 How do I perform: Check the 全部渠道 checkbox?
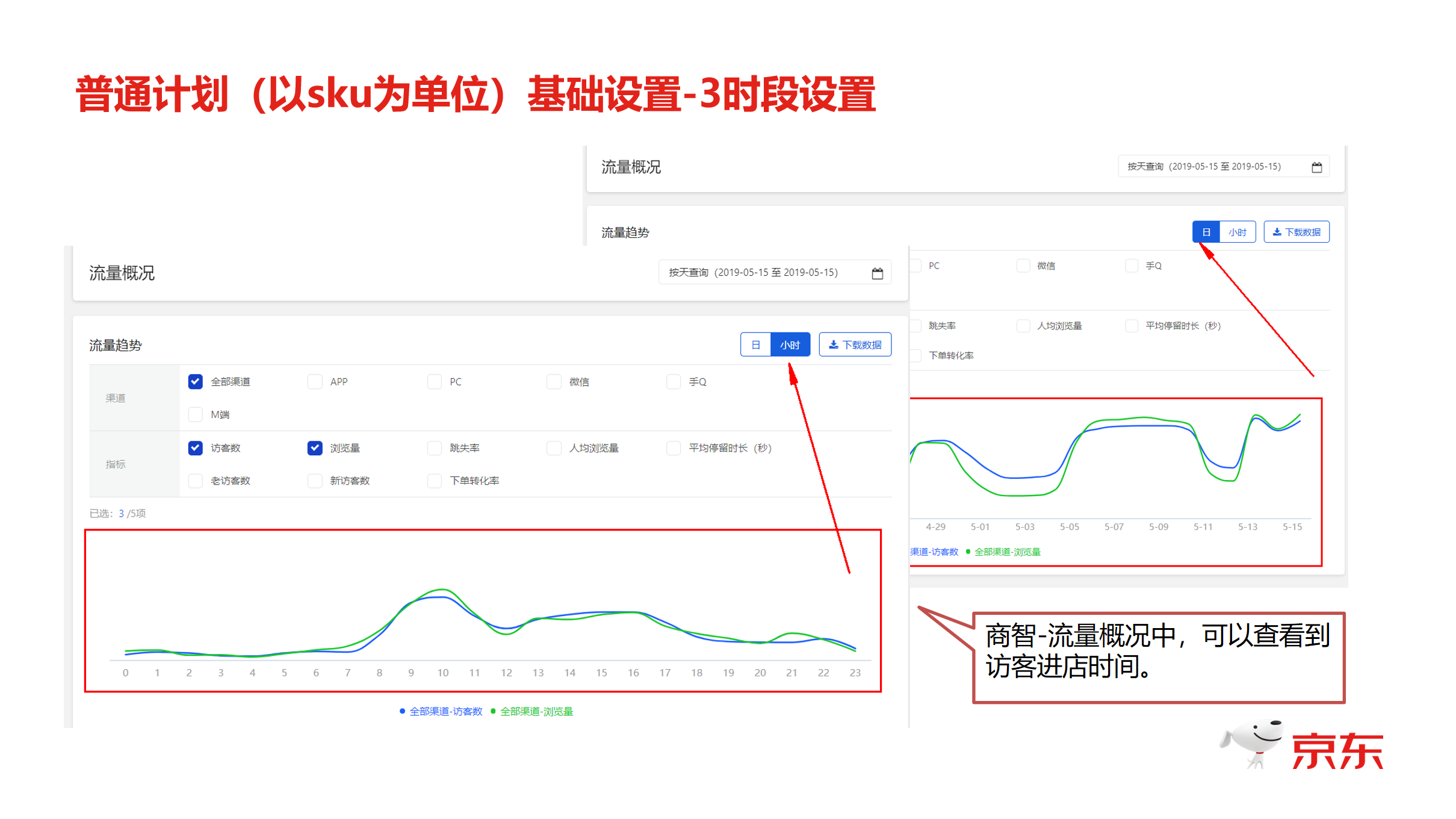pos(195,382)
